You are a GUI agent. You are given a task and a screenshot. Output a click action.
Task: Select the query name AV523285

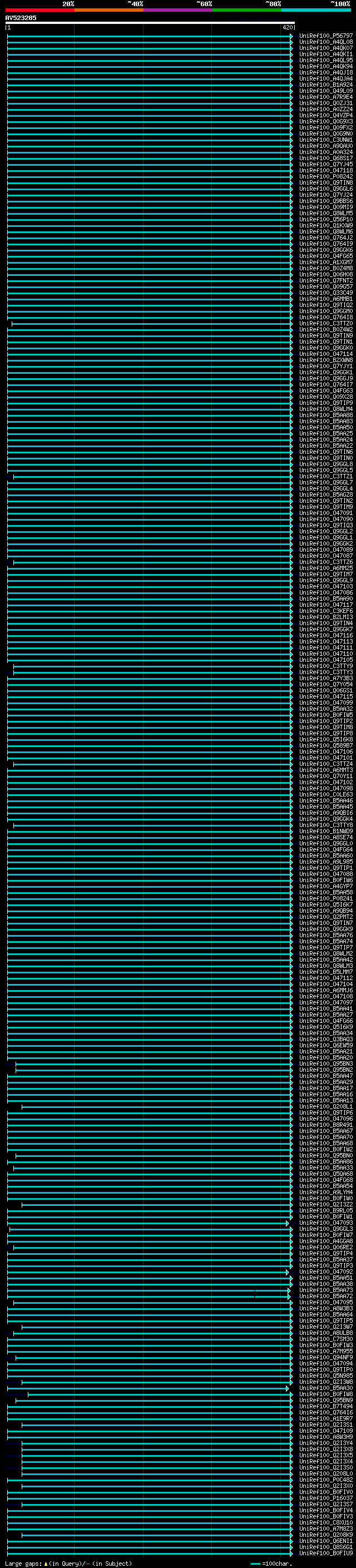(21, 18)
